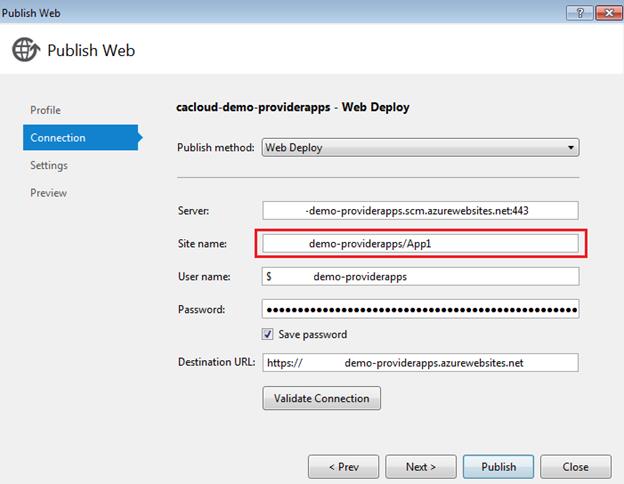Screen dimensions: 624x484
Task: Open the Preview step
Action: coord(49,193)
